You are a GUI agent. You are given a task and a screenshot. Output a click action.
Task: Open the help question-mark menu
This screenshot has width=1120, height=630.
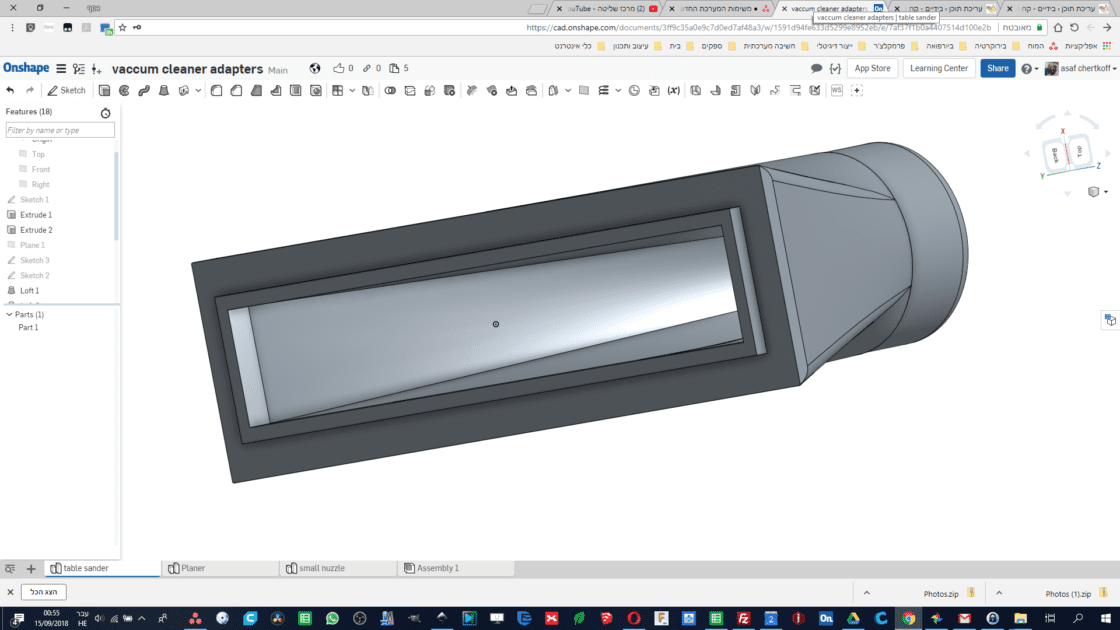pyautogui.click(x=1029, y=69)
